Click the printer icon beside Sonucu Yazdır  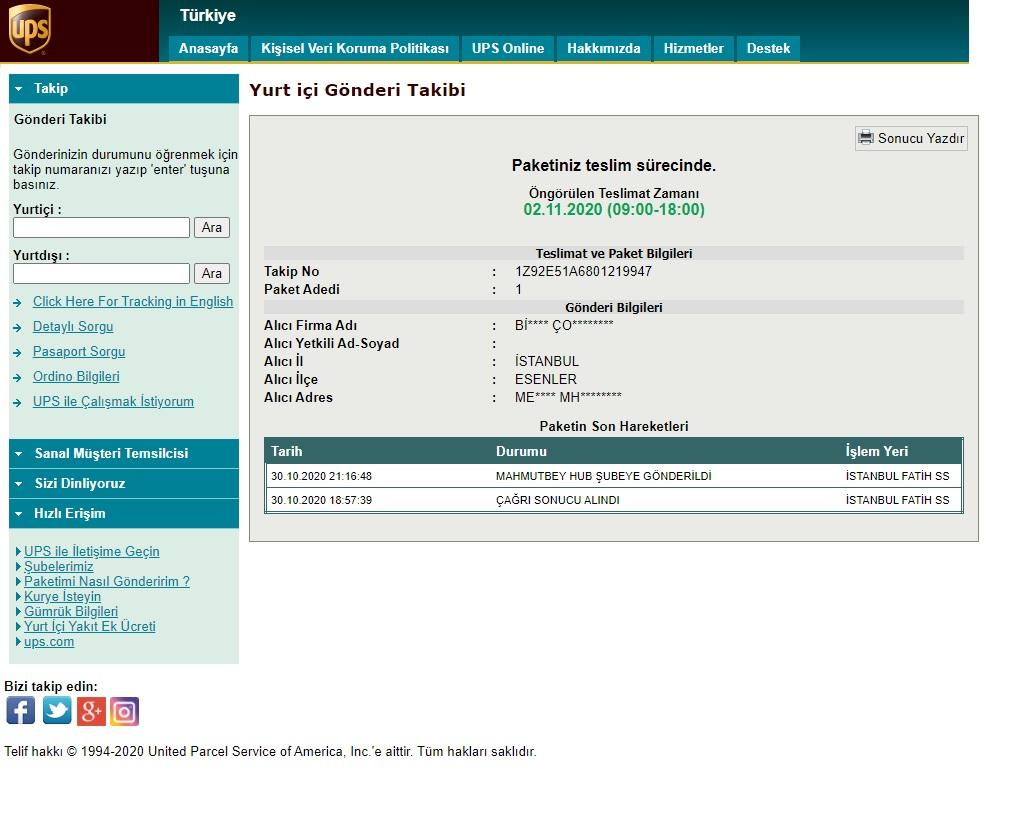(x=865, y=138)
